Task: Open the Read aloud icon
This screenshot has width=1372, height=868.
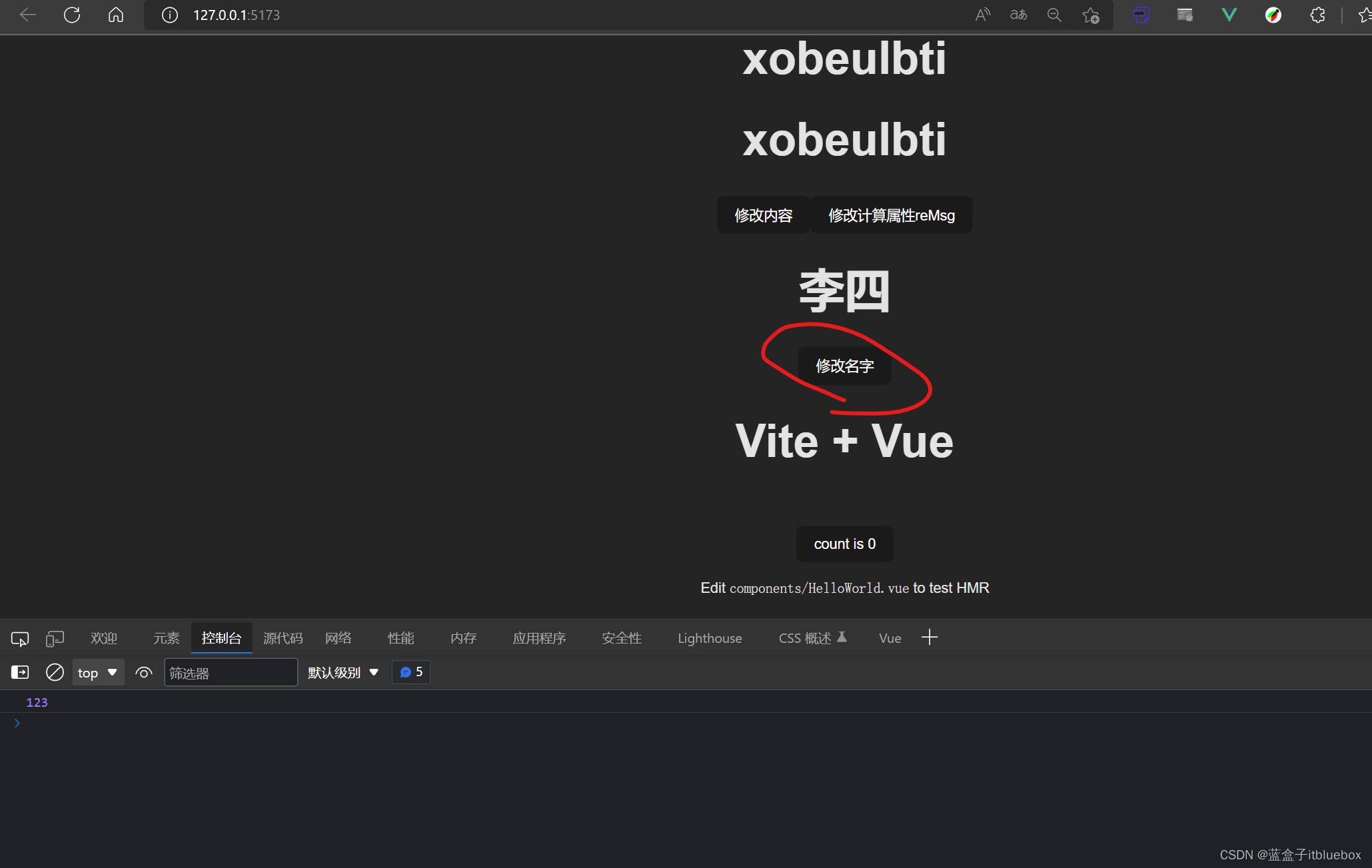Action: 983,15
